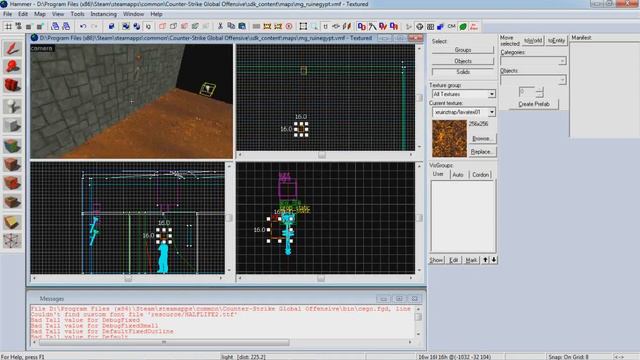Click the Browse texture button
Screen dimensions: 640x360
tap(482, 139)
